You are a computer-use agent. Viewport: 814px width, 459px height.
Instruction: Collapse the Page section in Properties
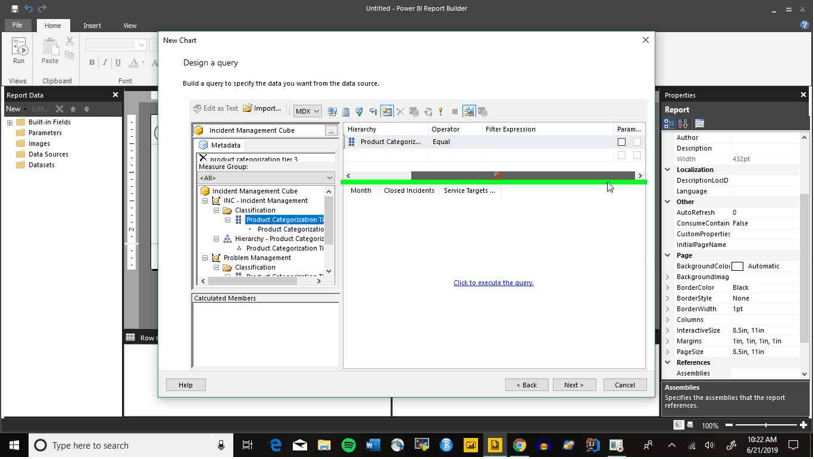[x=668, y=255]
